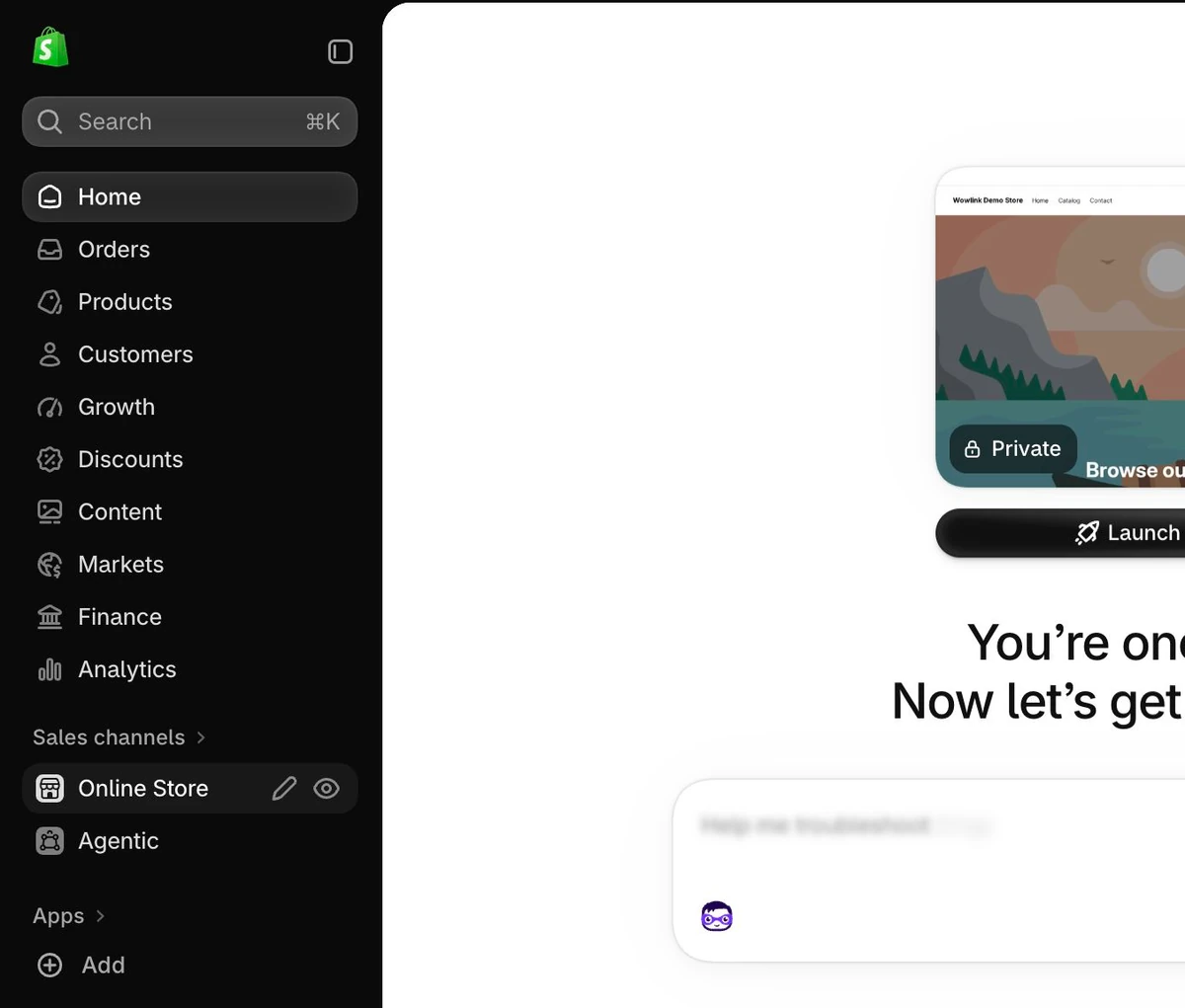Click the Analytics bar chart icon
This screenshot has width=1185, height=1008.
tap(49, 669)
